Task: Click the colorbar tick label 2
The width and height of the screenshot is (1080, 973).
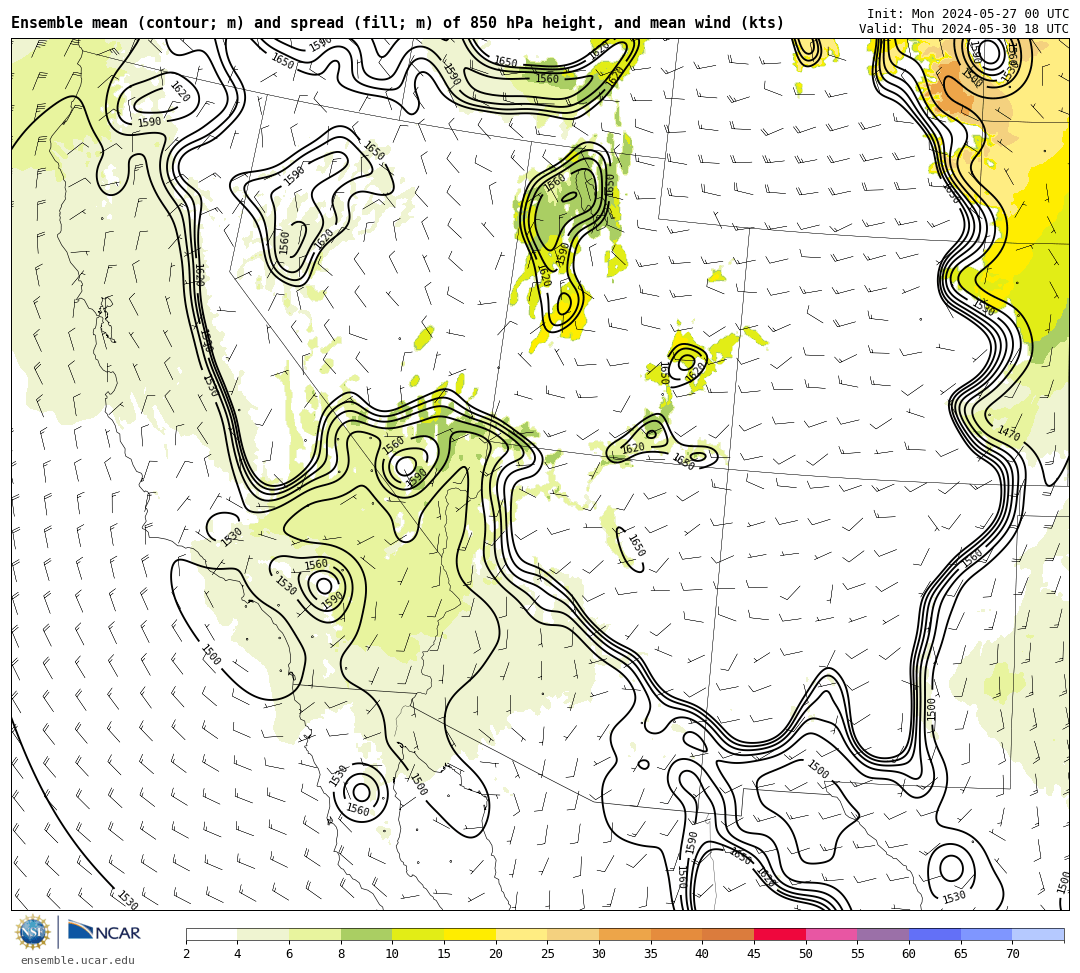Action: tap(186, 954)
